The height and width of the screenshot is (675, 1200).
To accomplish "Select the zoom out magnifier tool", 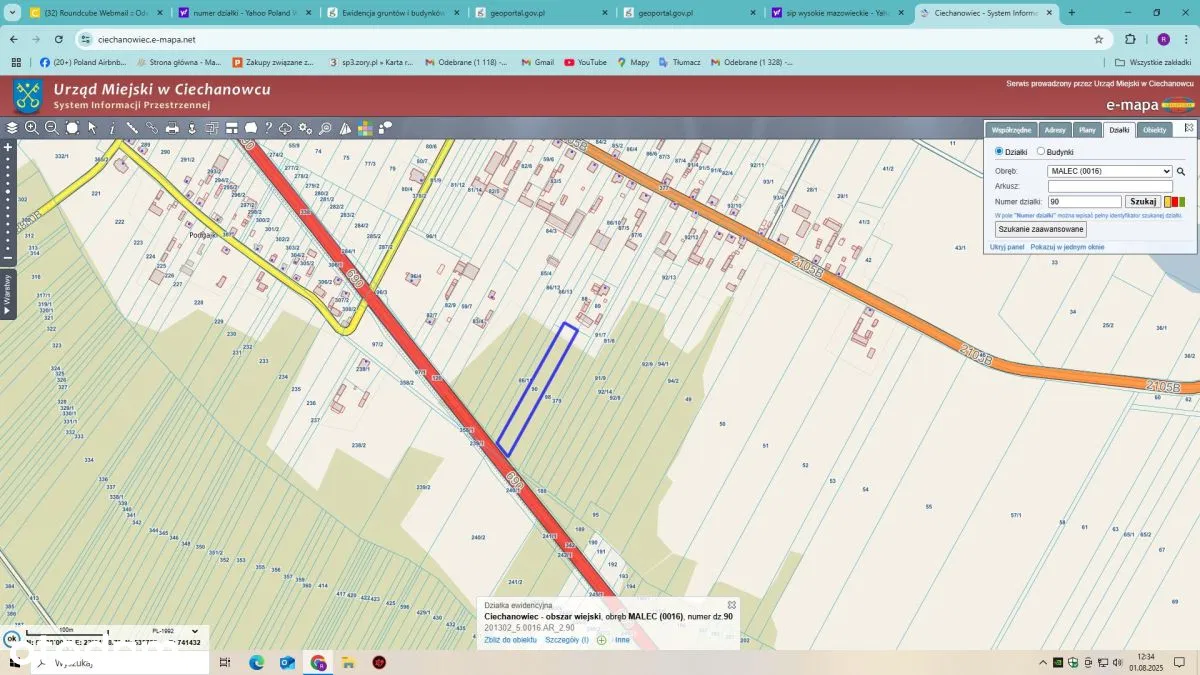I will point(51,128).
